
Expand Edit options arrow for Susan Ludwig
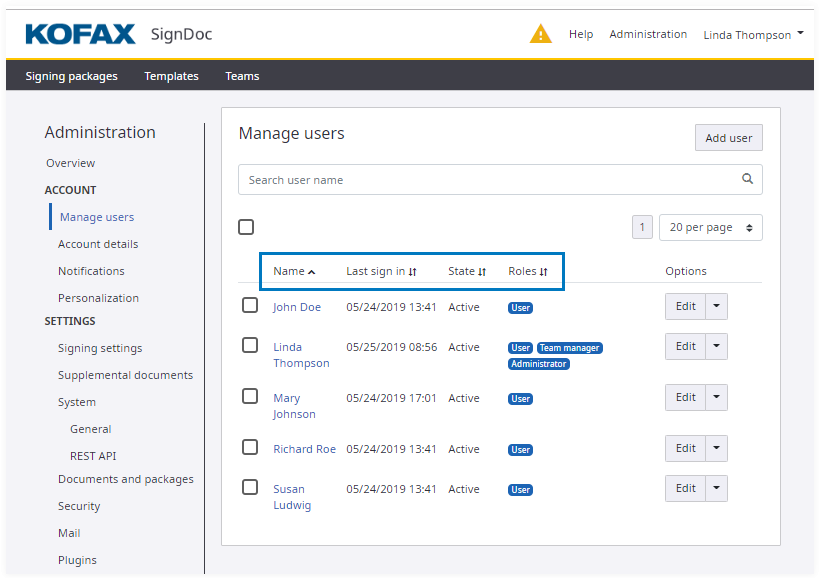pos(716,488)
